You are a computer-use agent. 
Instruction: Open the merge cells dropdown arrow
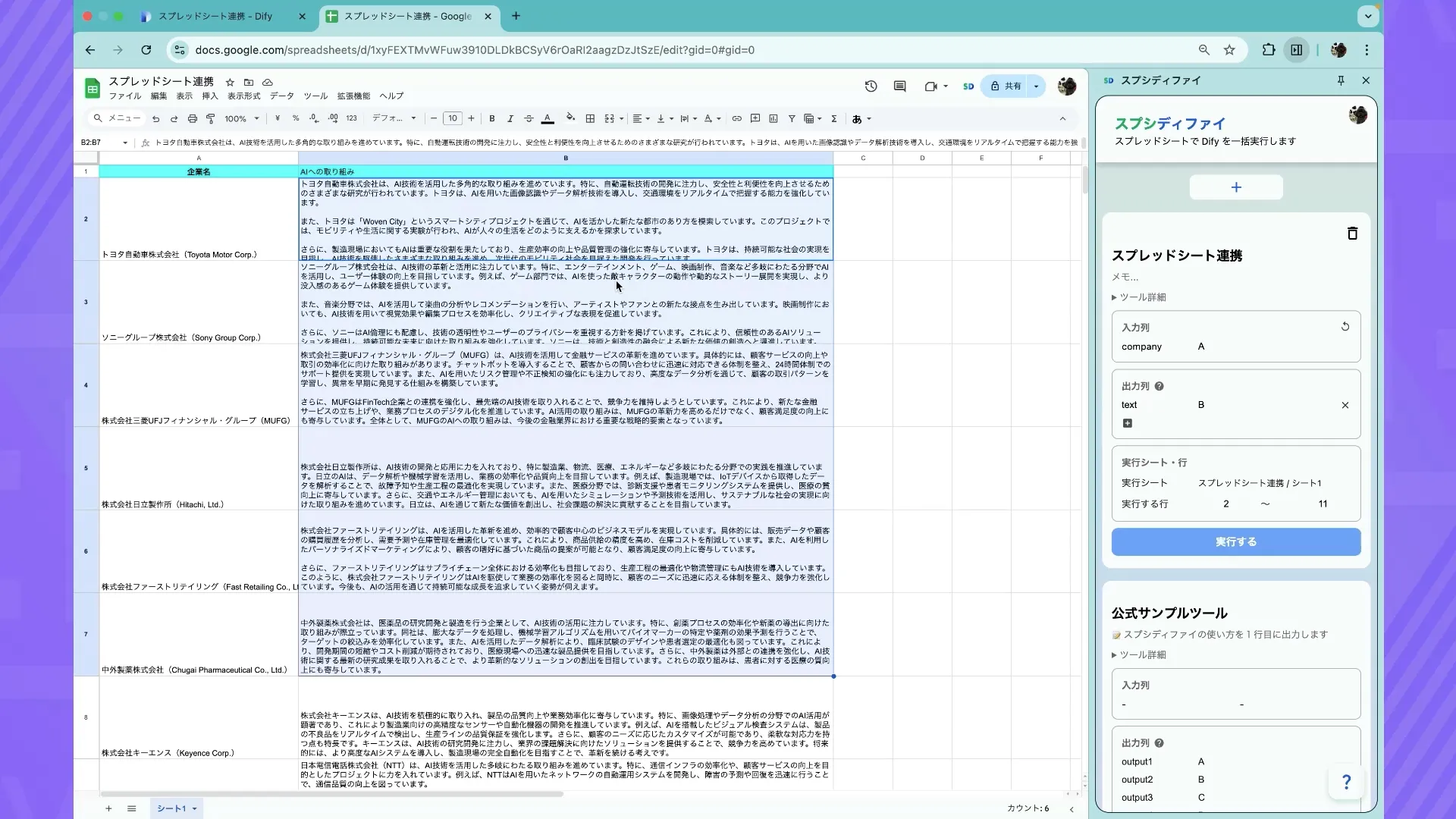(x=620, y=118)
